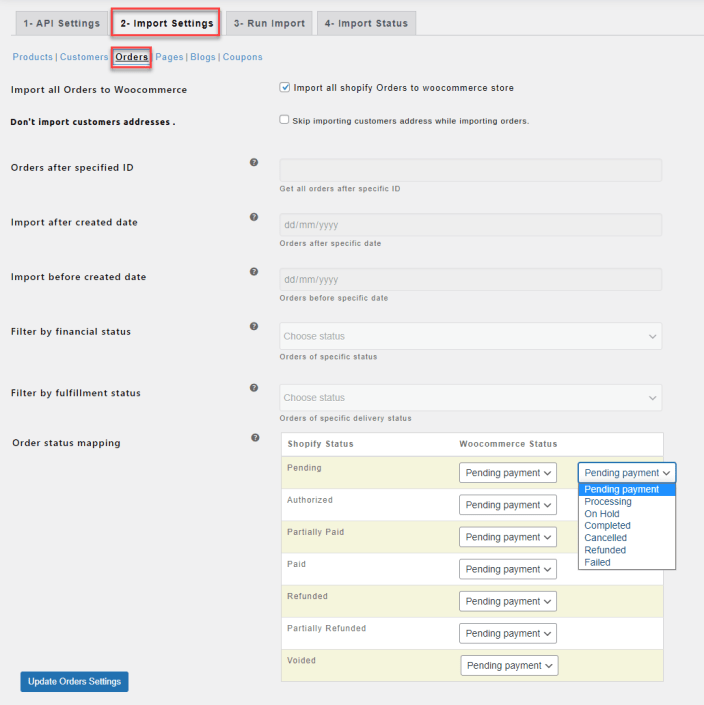The height and width of the screenshot is (705, 704).
Task: Open Coupons settings link
Action: (243, 57)
